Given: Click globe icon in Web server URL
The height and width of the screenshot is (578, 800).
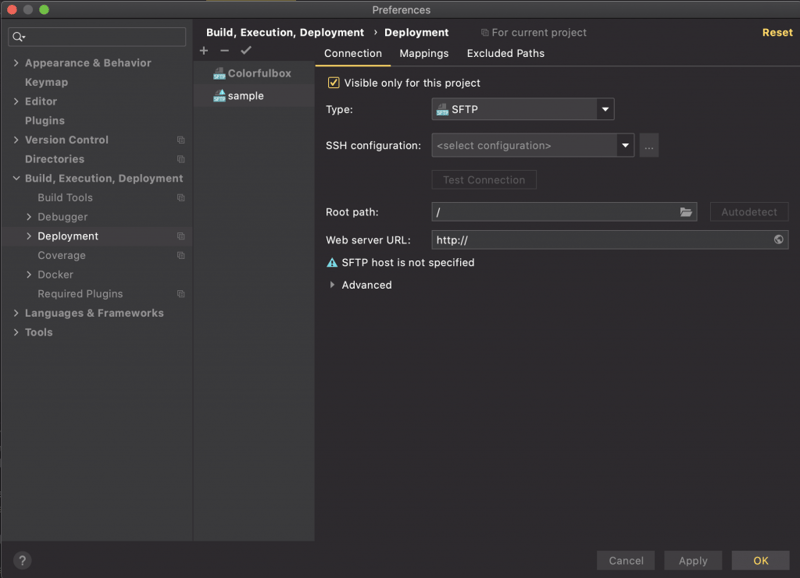Looking at the screenshot, I should click(x=778, y=240).
